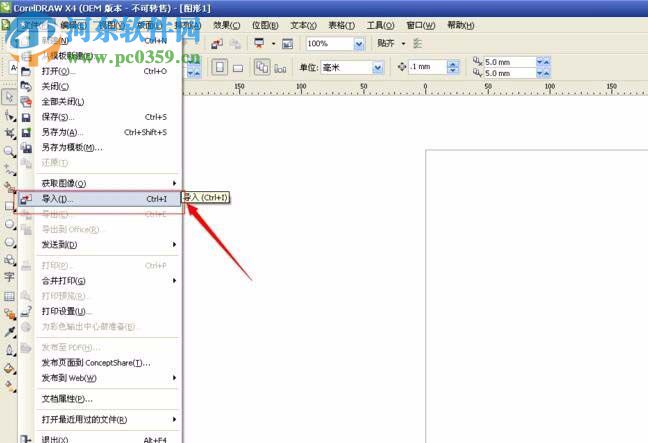
Task: Open Document Properties (文档属性) entry
Action: click(99, 399)
